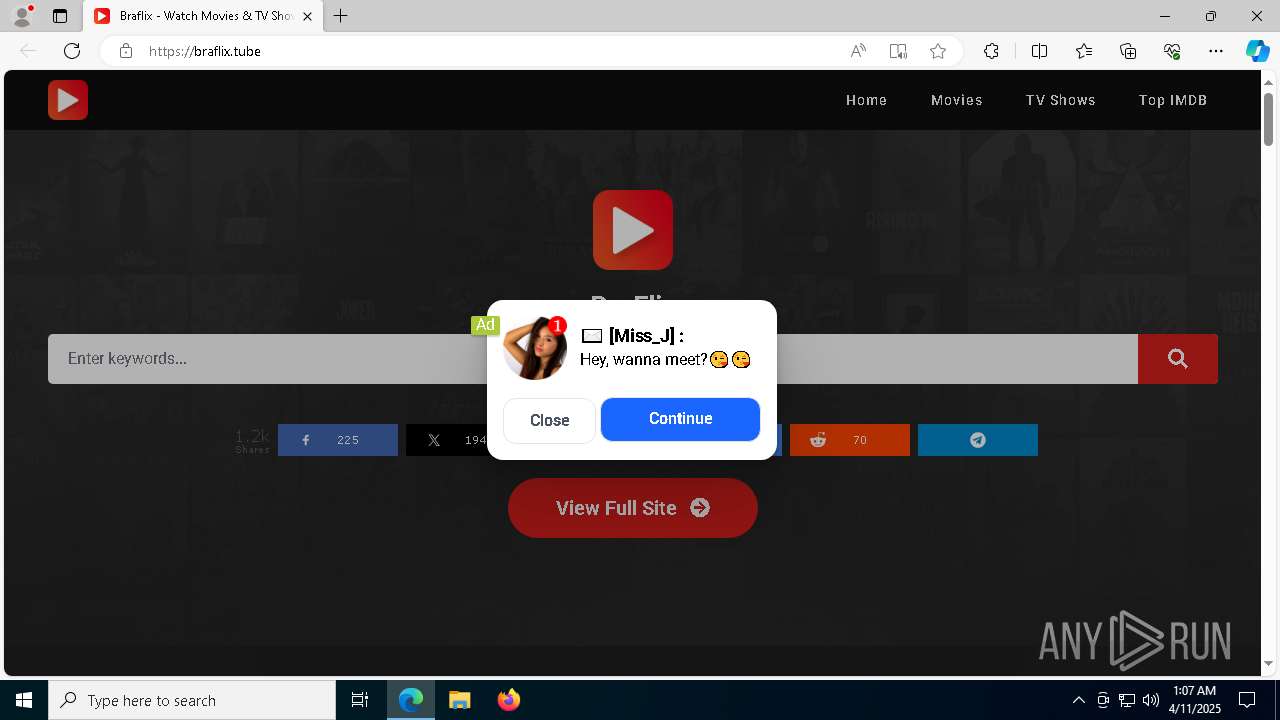This screenshot has height=720, width=1280.
Task: Share on Facebook using the blue button
Action: (338, 440)
